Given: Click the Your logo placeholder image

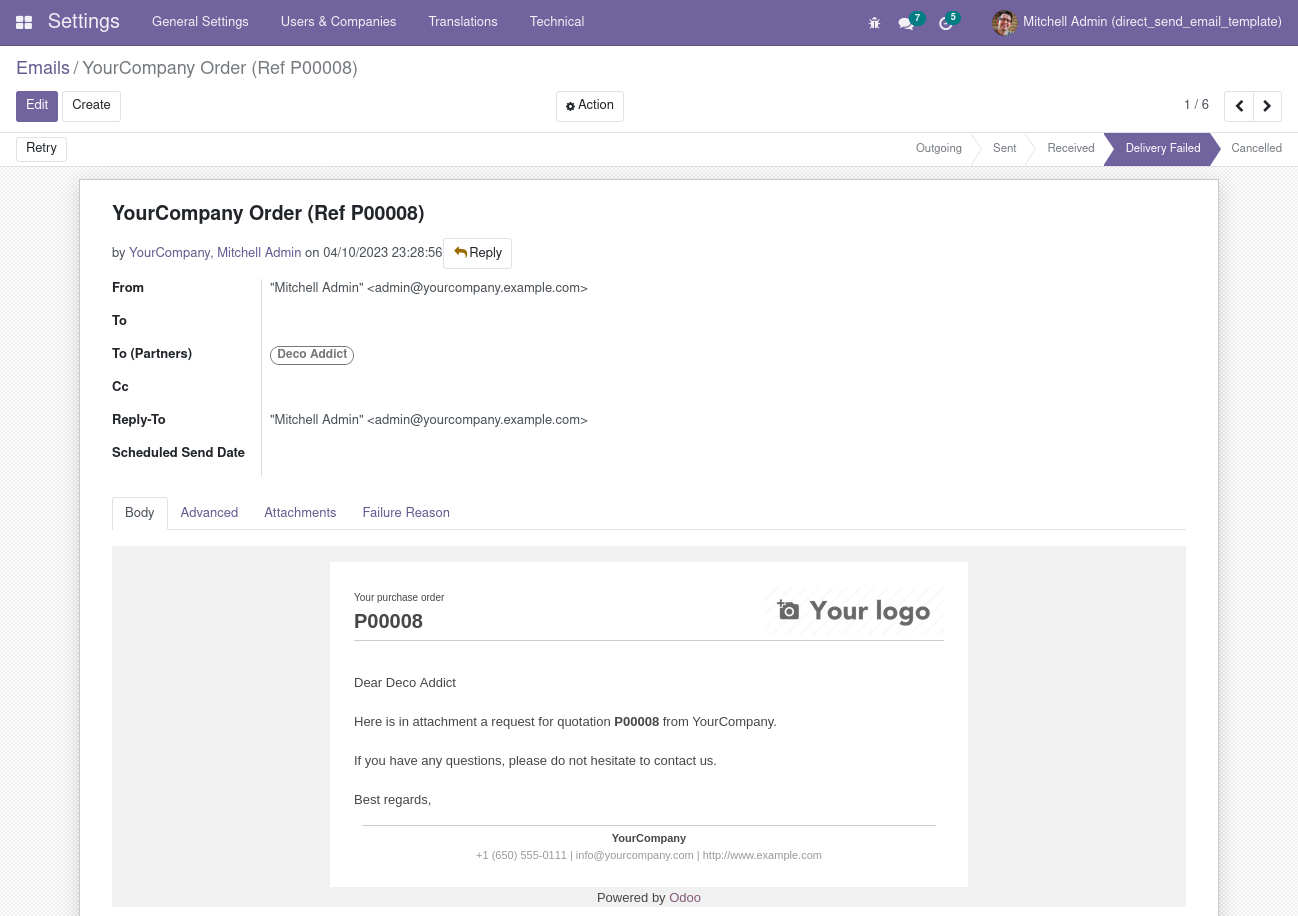Looking at the screenshot, I should point(854,611).
